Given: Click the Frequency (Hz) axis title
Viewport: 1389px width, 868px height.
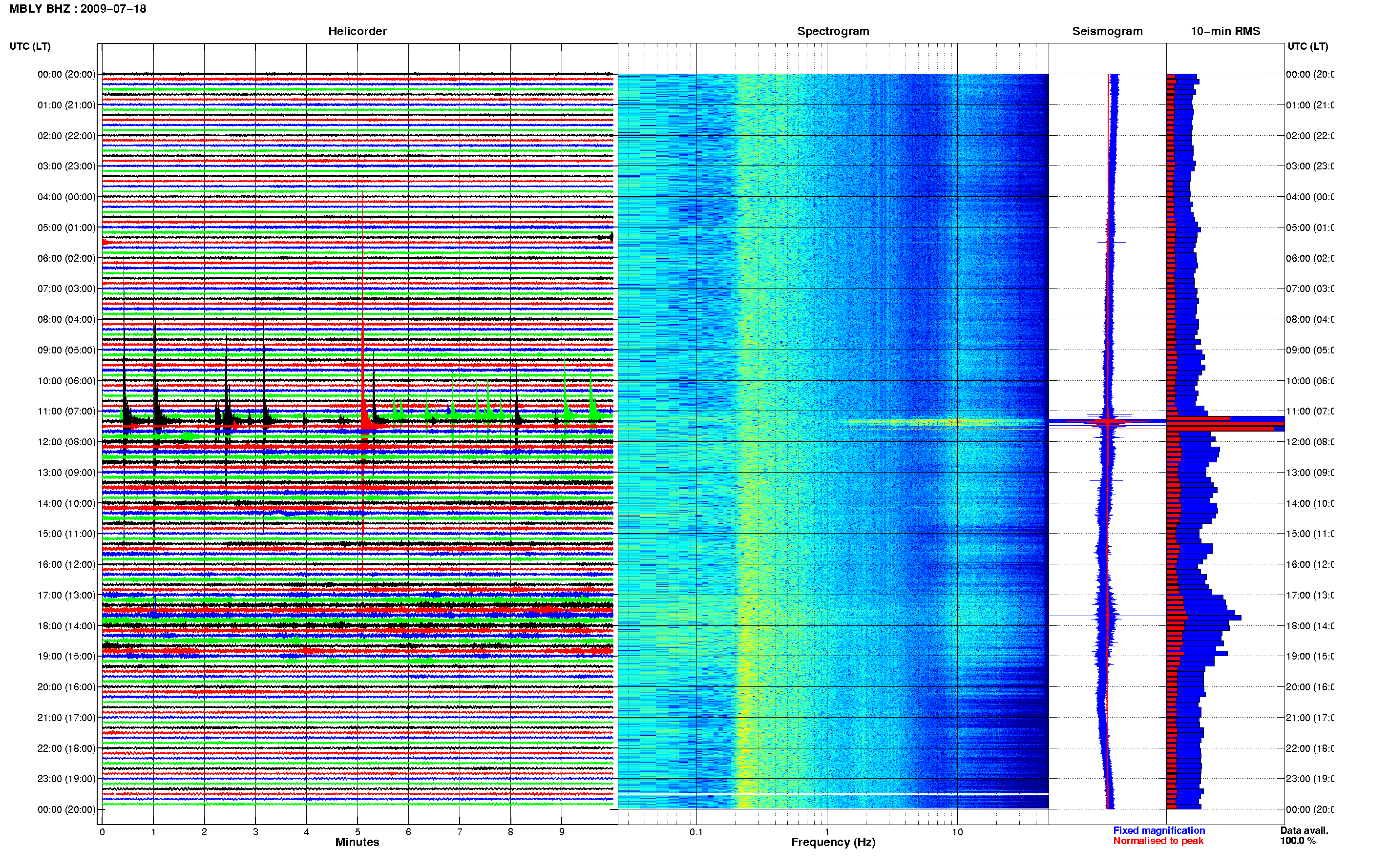Looking at the screenshot, I should click(x=833, y=842).
